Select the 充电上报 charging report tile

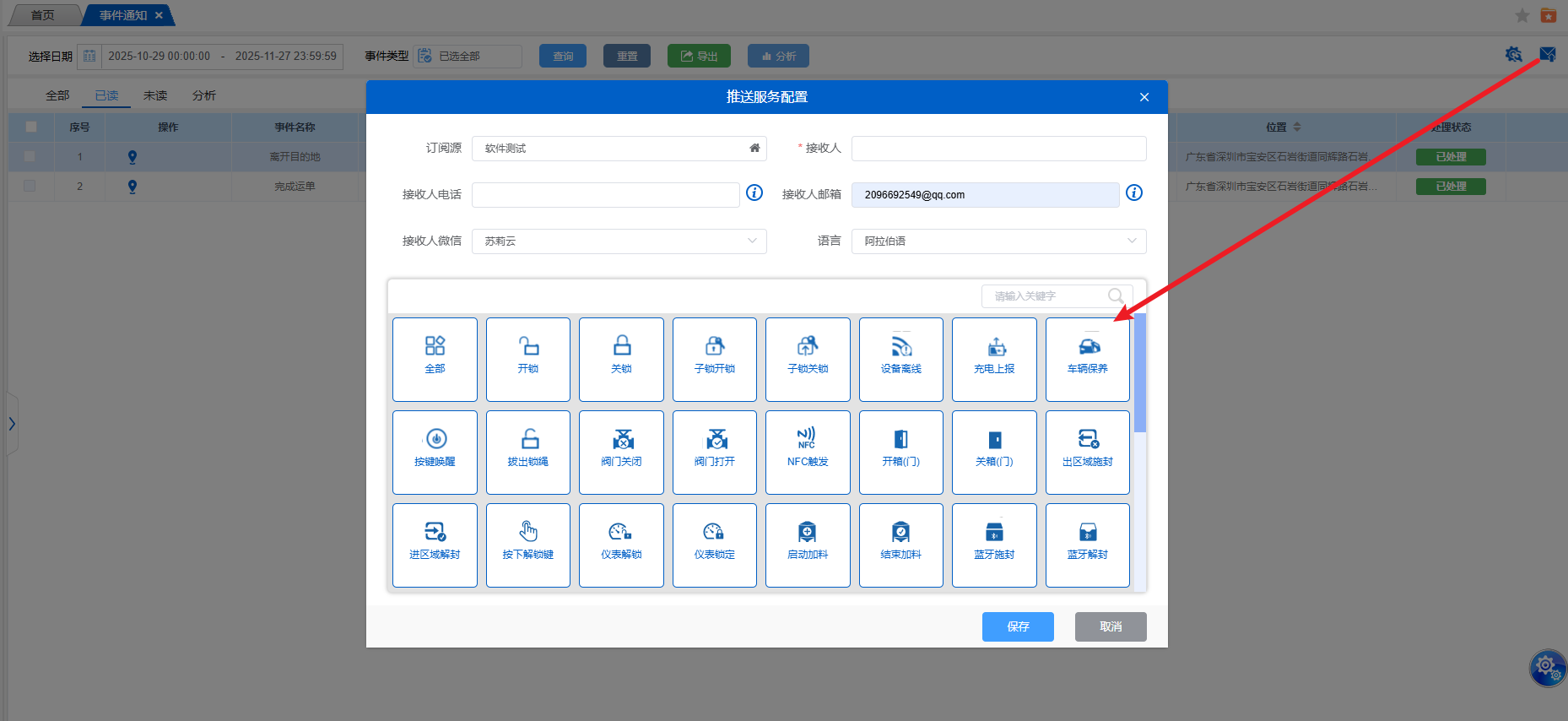tap(993, 359)
